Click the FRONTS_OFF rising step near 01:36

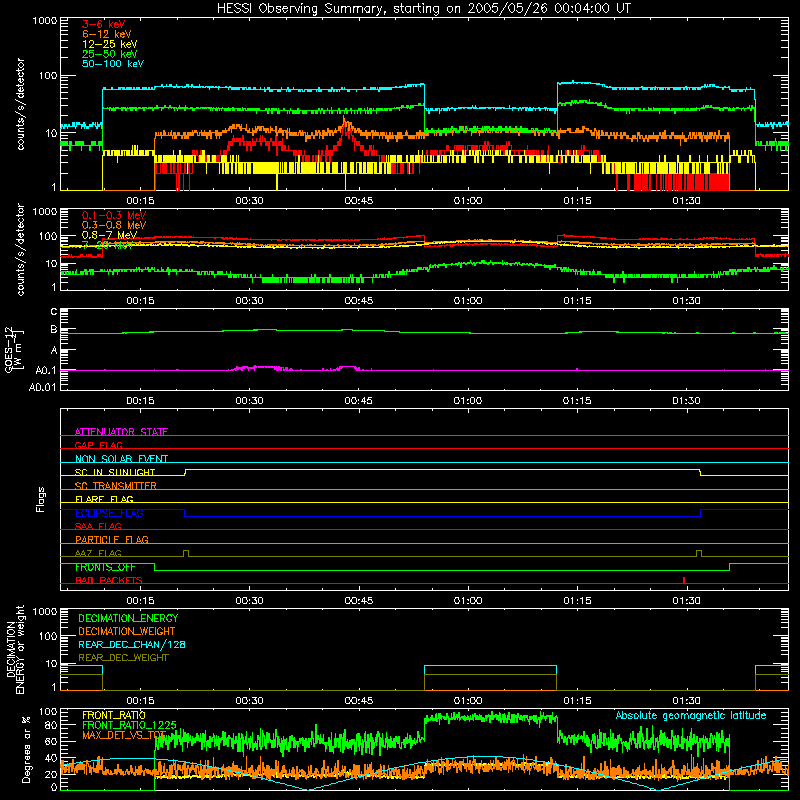click(x=730, y=567)
